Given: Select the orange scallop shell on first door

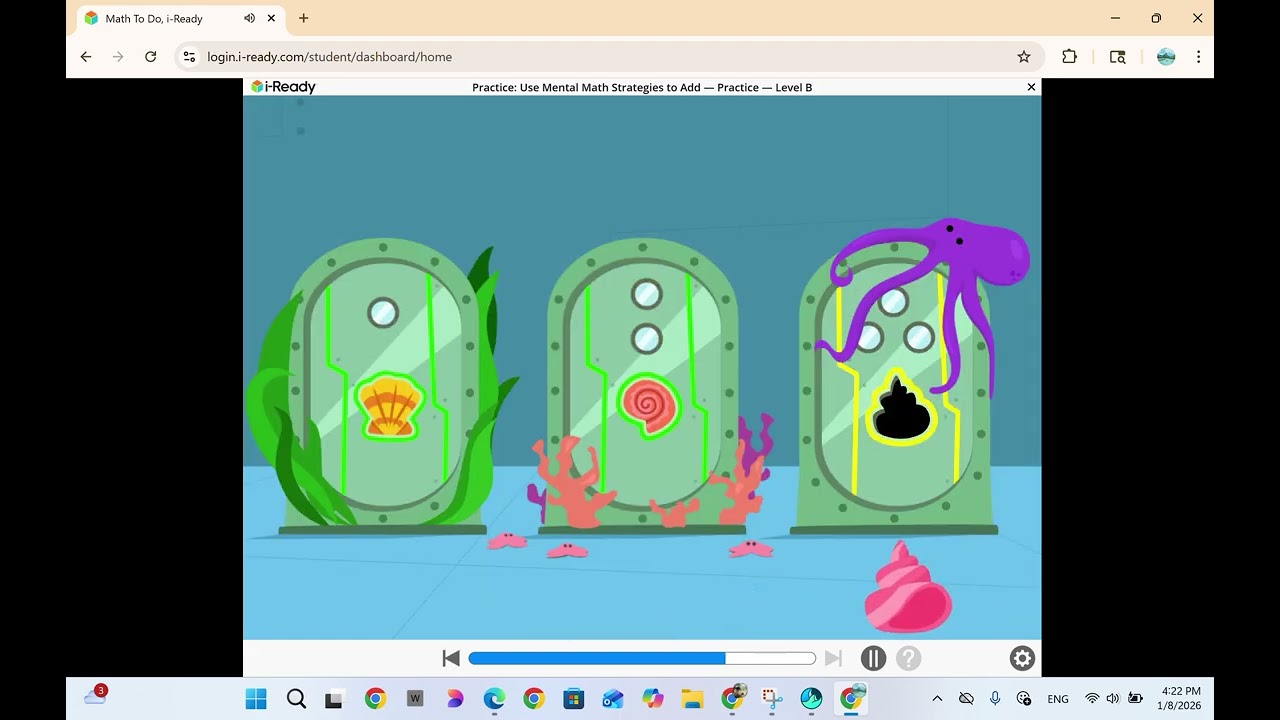Looking at the screenshot, I should coord(390,406).
